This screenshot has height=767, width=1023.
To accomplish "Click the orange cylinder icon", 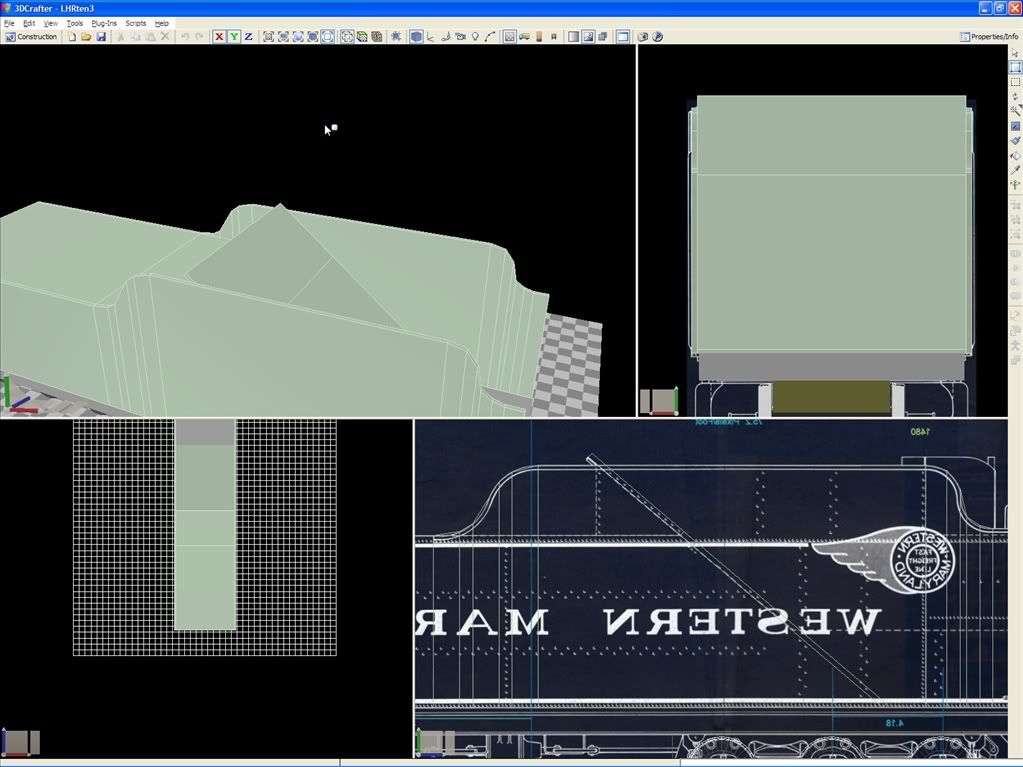I will point(539,37).
